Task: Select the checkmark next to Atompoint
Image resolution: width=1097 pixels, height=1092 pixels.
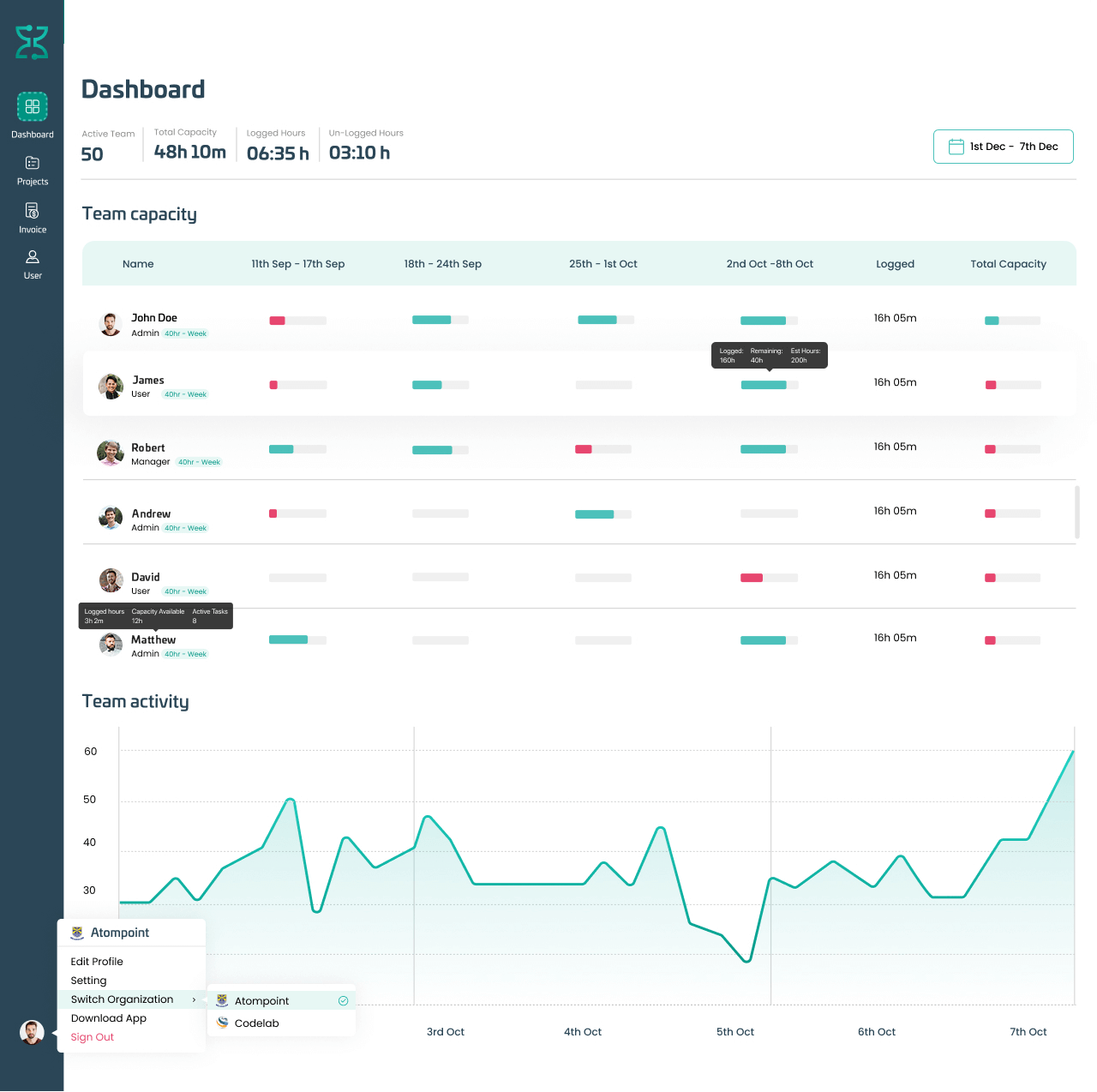Action: coord(343,1000)
